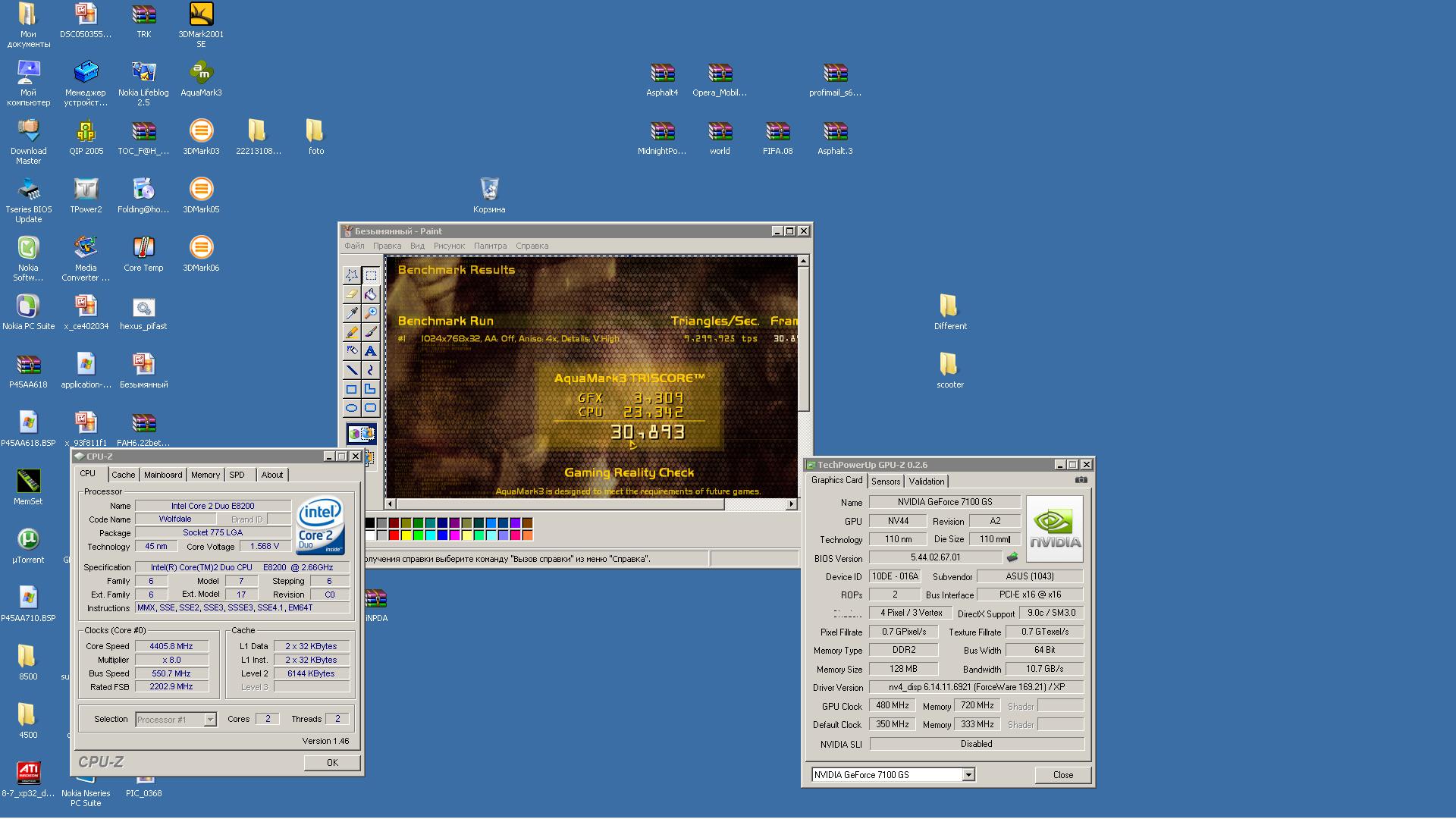Pick the straight Line tool in Paint

352,369
